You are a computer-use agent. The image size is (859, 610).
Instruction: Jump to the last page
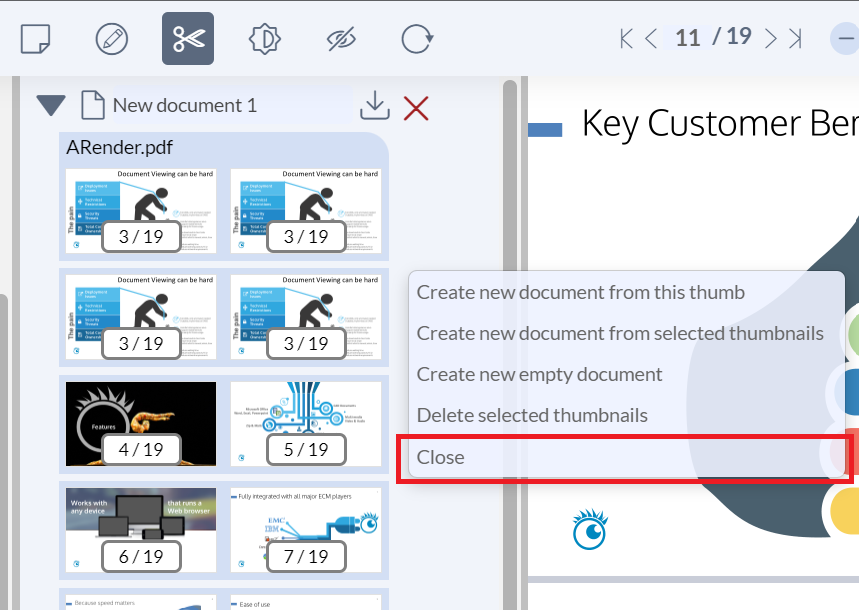click(796, 38)
